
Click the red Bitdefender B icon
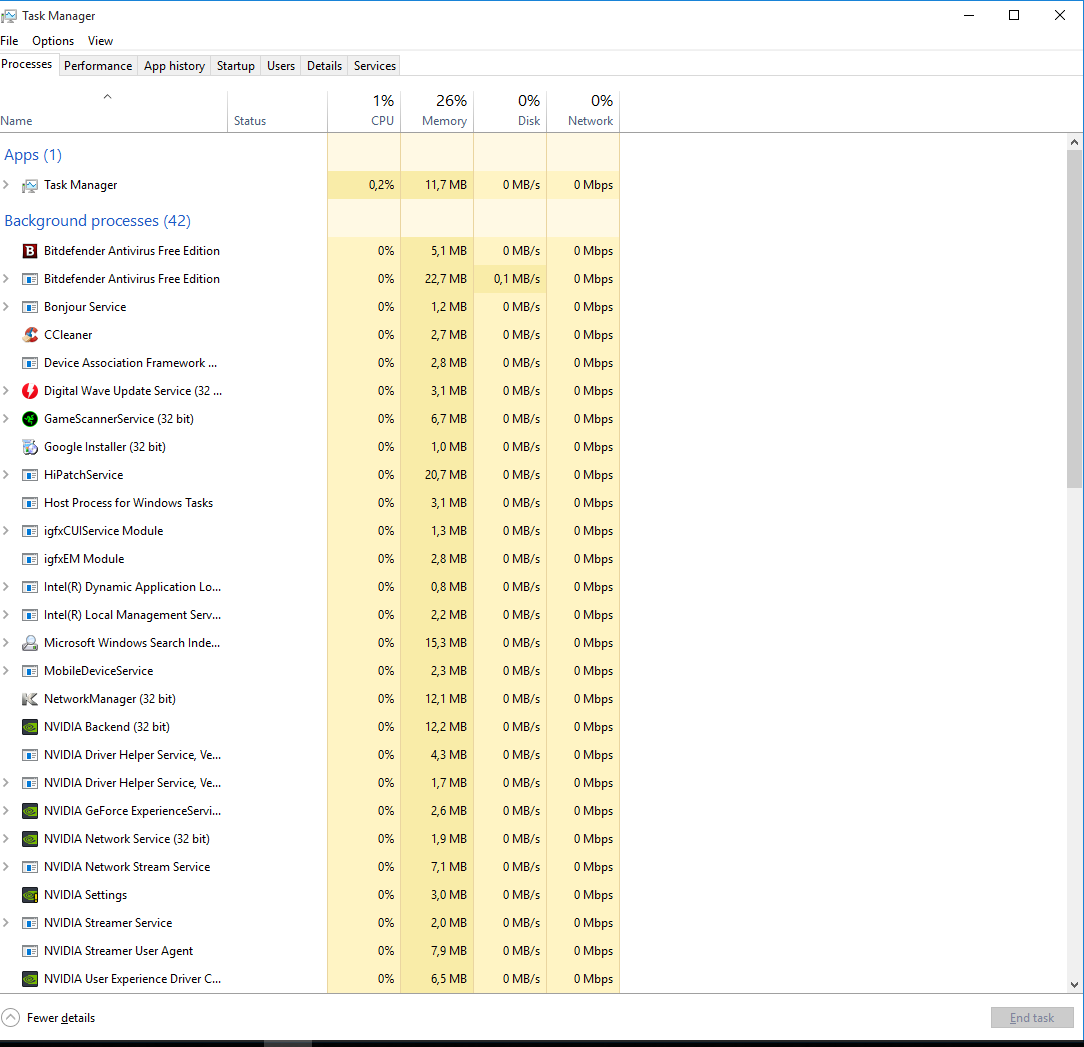tap(30, 251)
